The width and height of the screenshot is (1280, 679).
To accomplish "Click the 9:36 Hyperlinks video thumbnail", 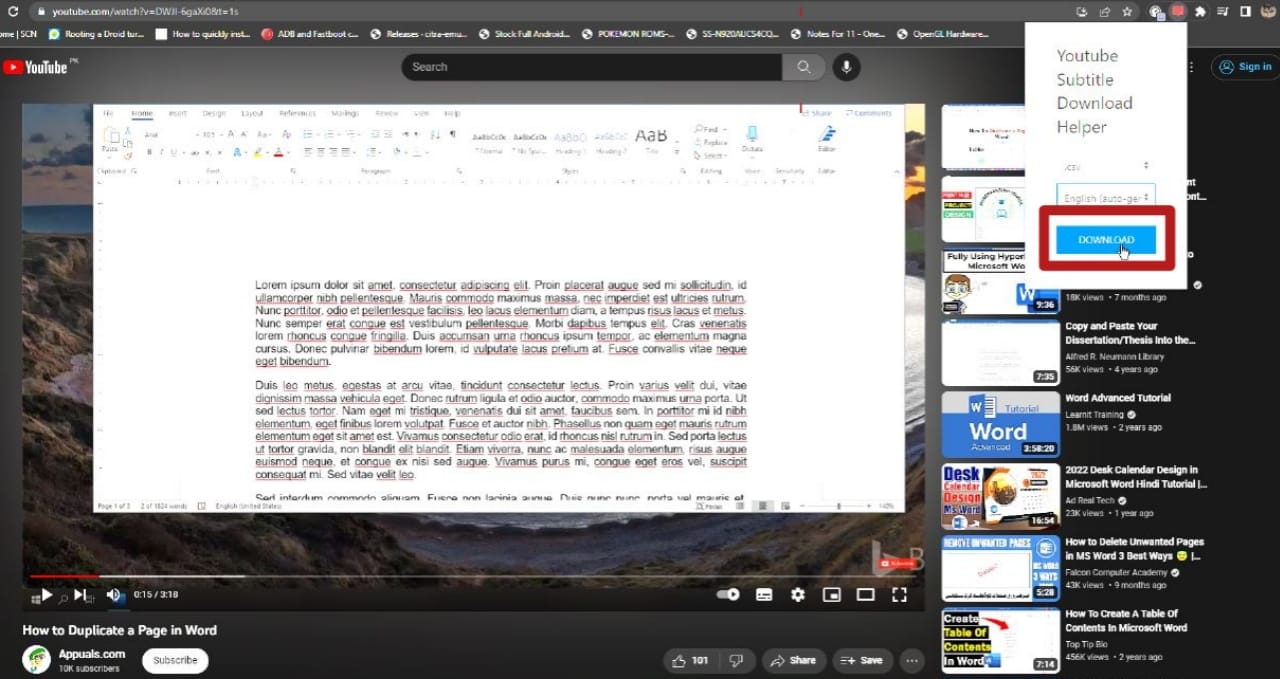I will 1001,281.
